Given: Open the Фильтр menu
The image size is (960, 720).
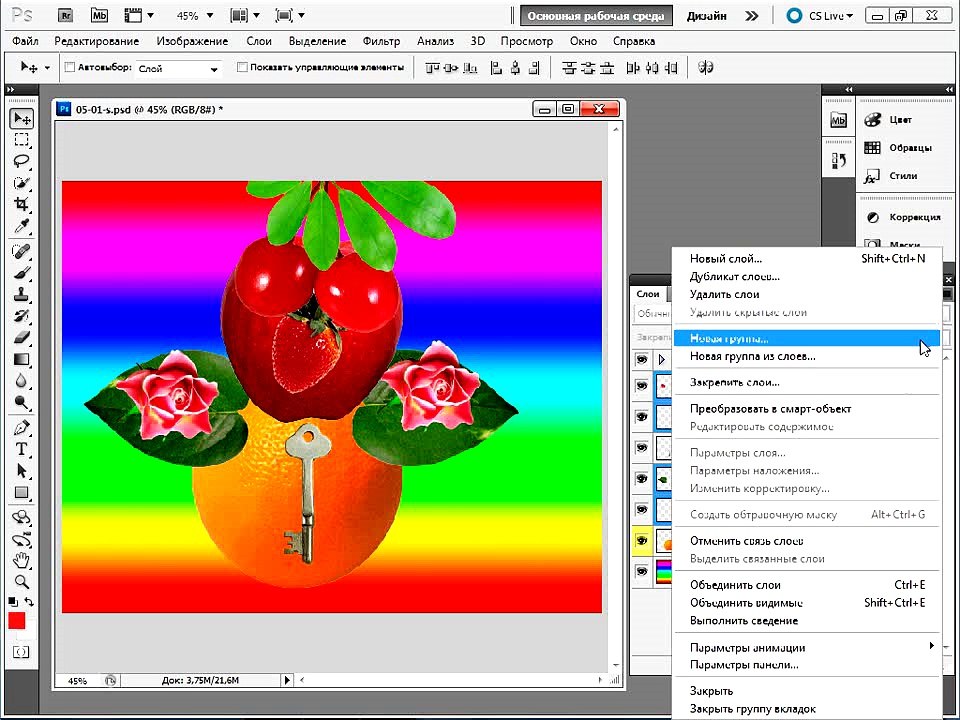Looking at the screenshot, I should pos(381,41).
